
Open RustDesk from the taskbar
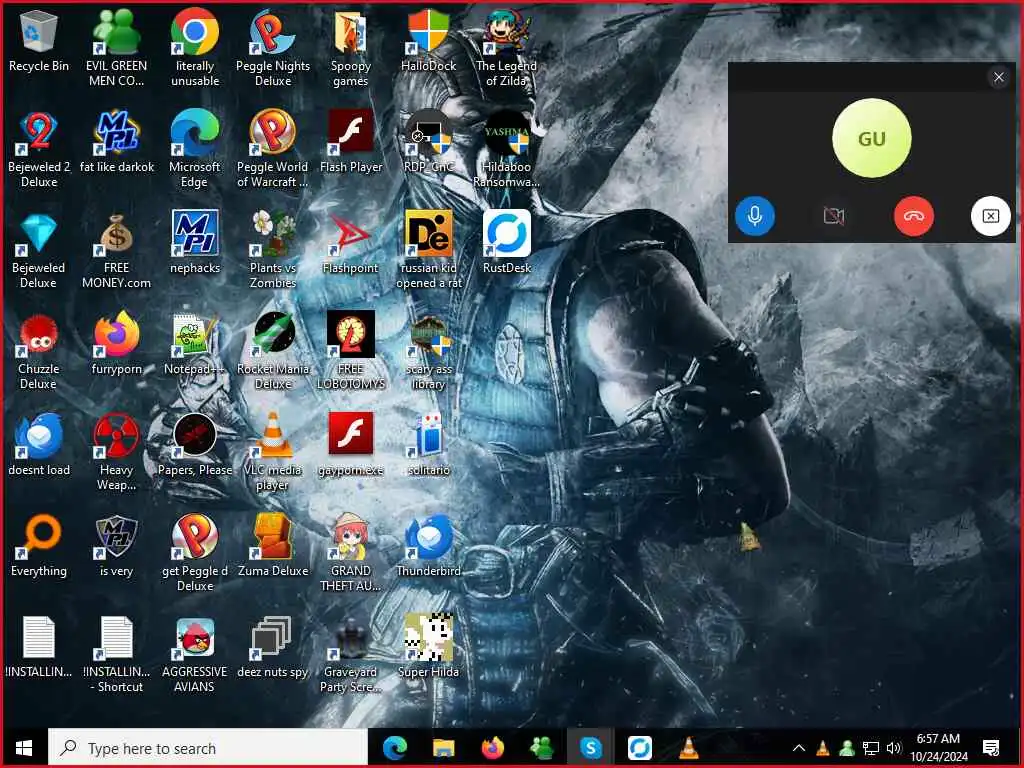tap(639, 748)
